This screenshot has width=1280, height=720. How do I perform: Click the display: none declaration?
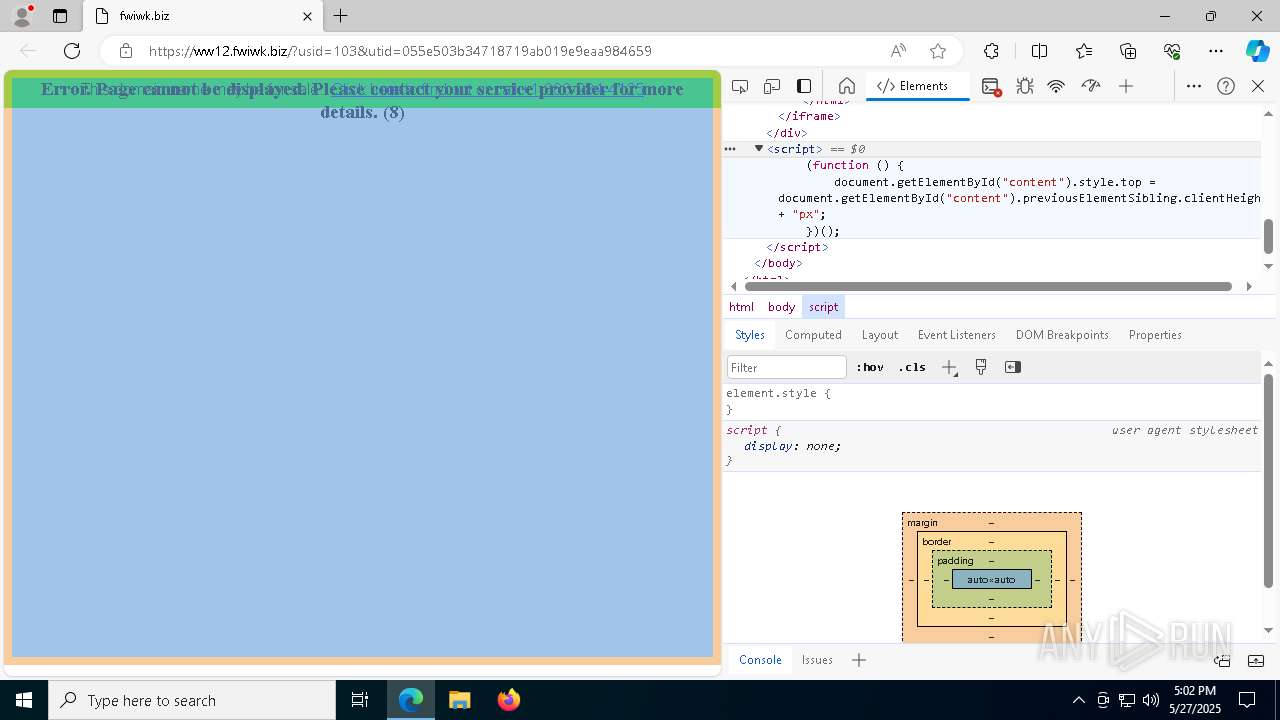pyautogui.click(x=792, y=446)
